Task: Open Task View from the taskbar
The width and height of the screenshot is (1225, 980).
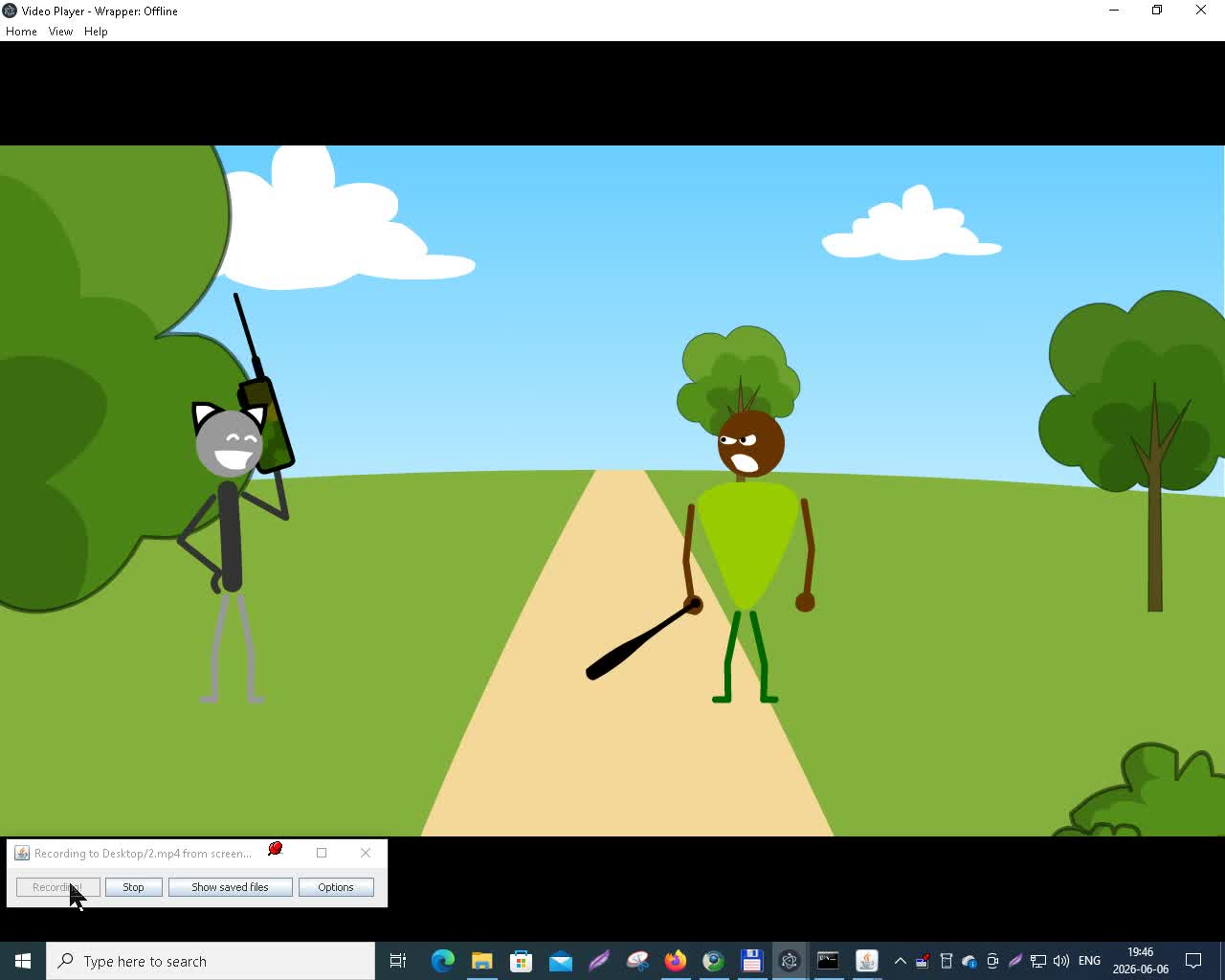Action: pos(398,961)
